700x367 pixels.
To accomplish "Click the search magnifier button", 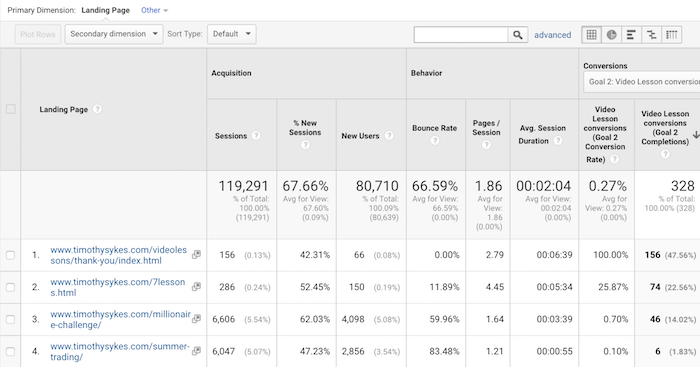I will tap(518, 35).
